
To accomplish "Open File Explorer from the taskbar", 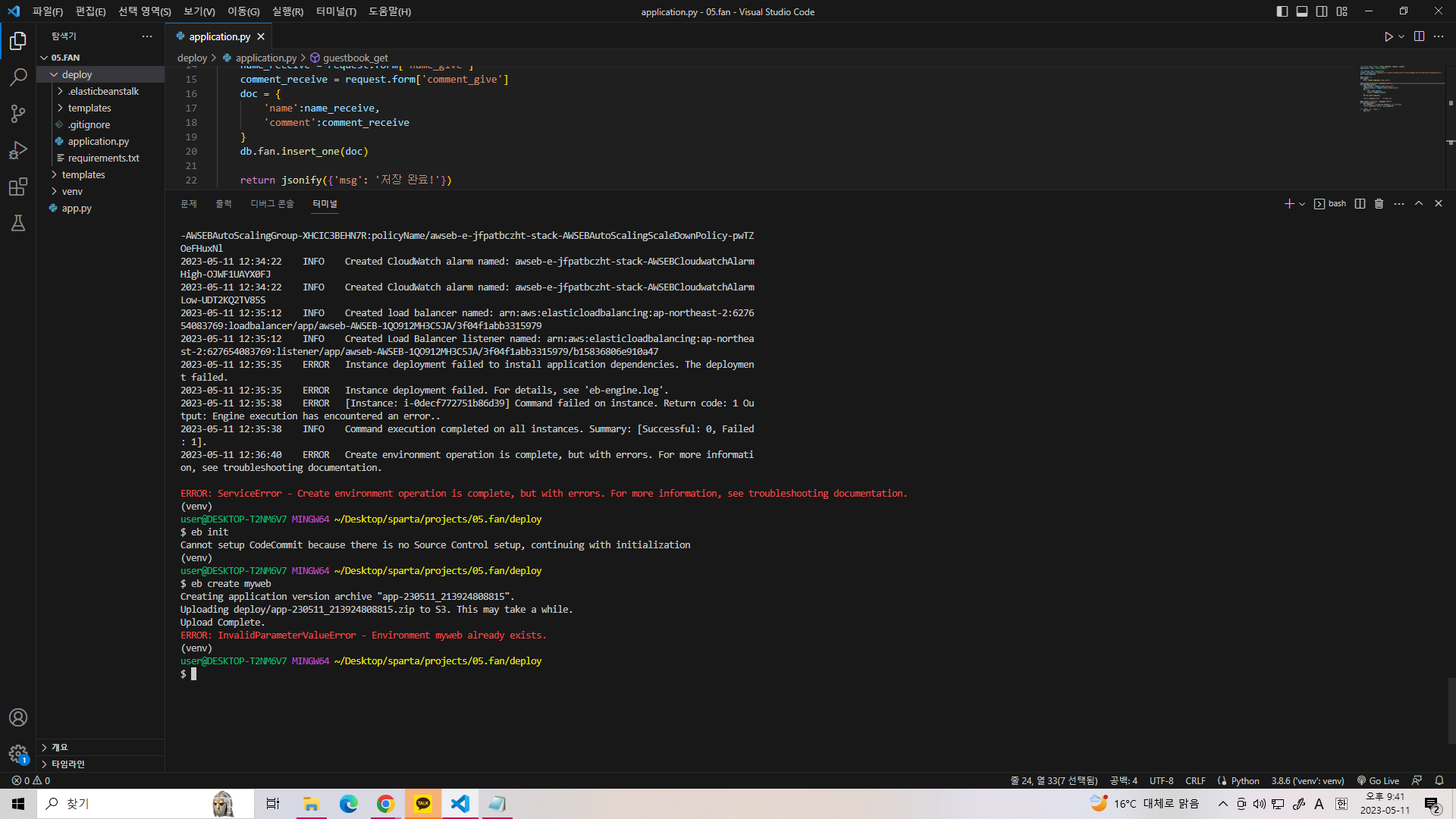I will coord(311,804).
